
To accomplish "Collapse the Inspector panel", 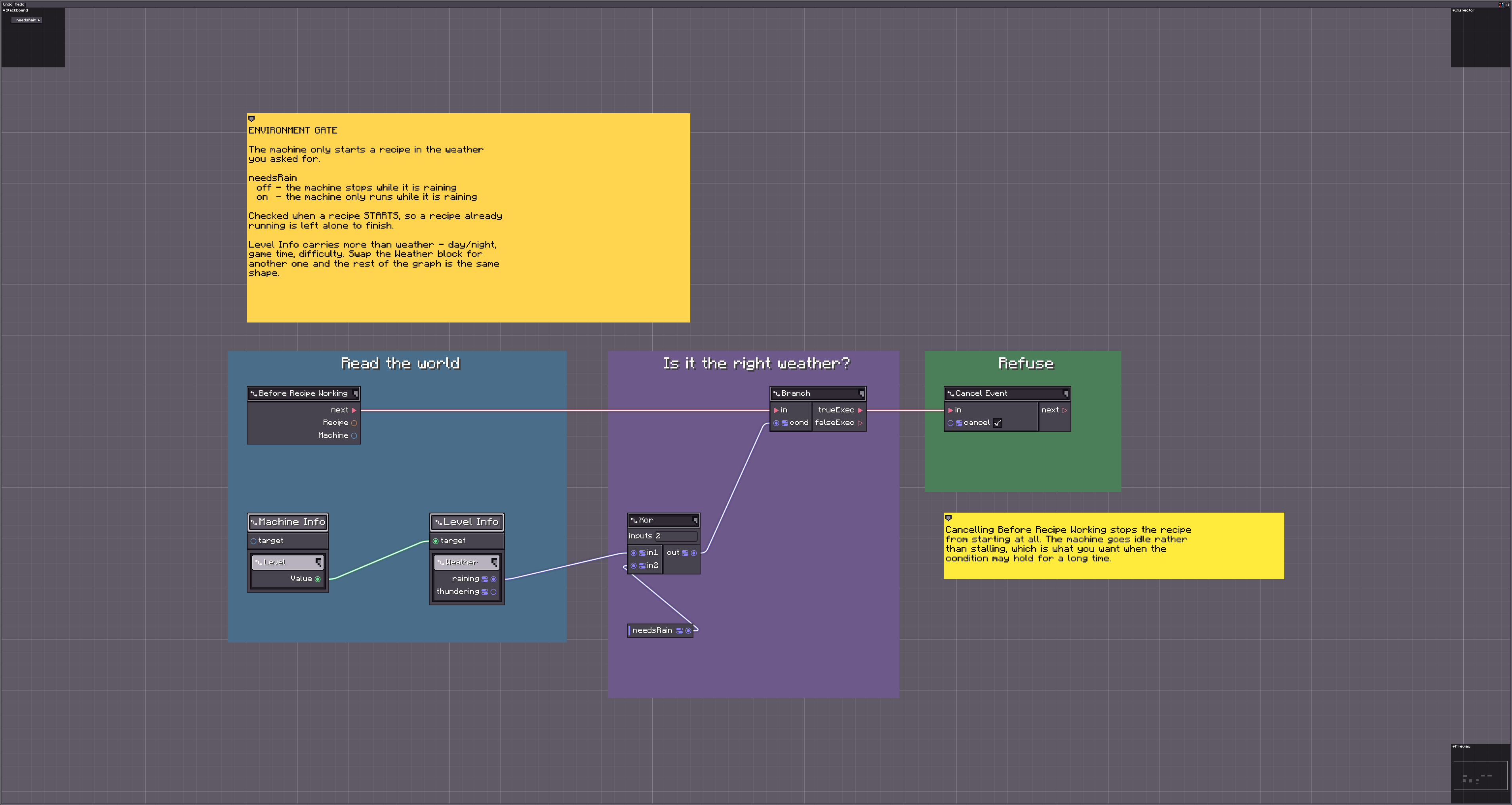I will pos(1453,10).
